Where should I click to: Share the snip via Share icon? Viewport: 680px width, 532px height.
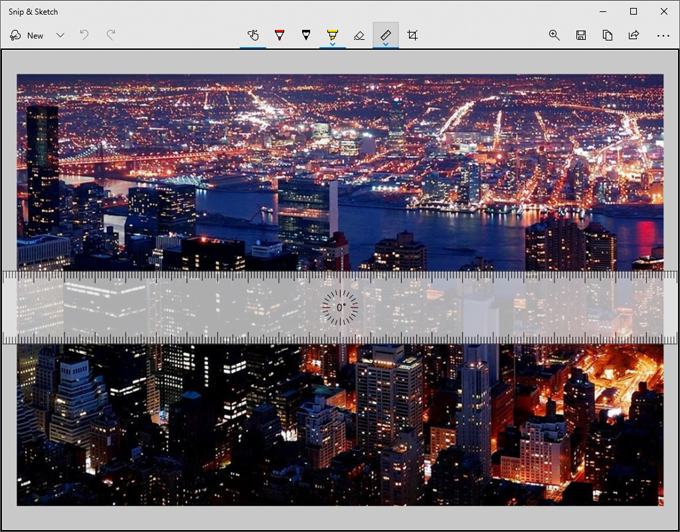tap(633, 35)
